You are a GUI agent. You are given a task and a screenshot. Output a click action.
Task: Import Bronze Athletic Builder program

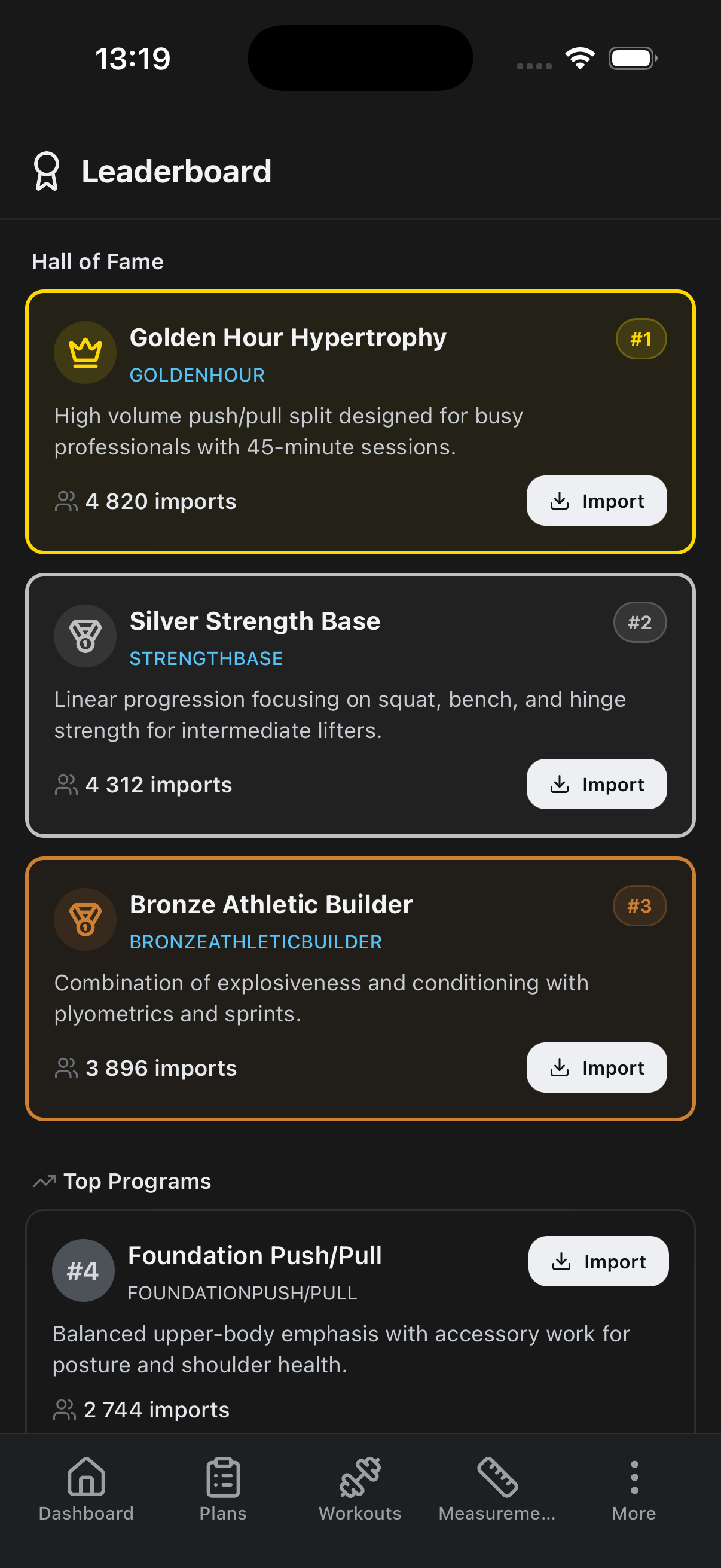click(596, 1067)
